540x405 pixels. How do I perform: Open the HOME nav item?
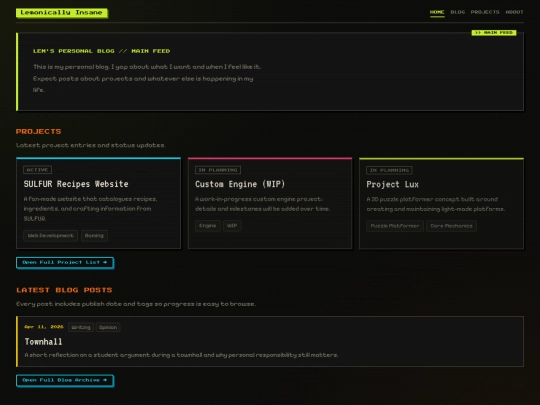click(437, 12)
